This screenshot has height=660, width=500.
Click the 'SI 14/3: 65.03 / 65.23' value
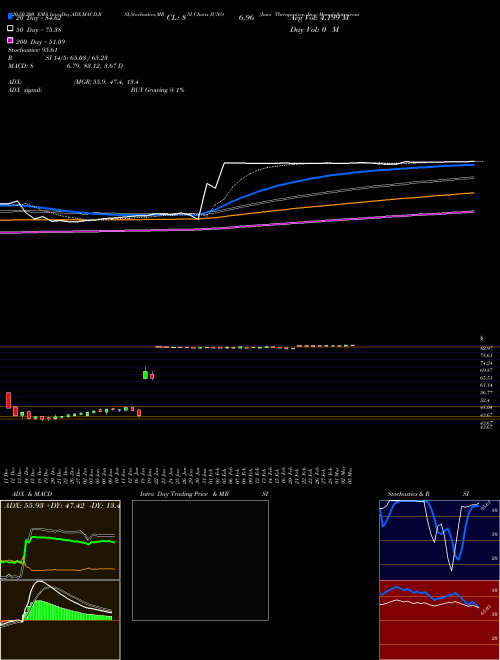76,58
